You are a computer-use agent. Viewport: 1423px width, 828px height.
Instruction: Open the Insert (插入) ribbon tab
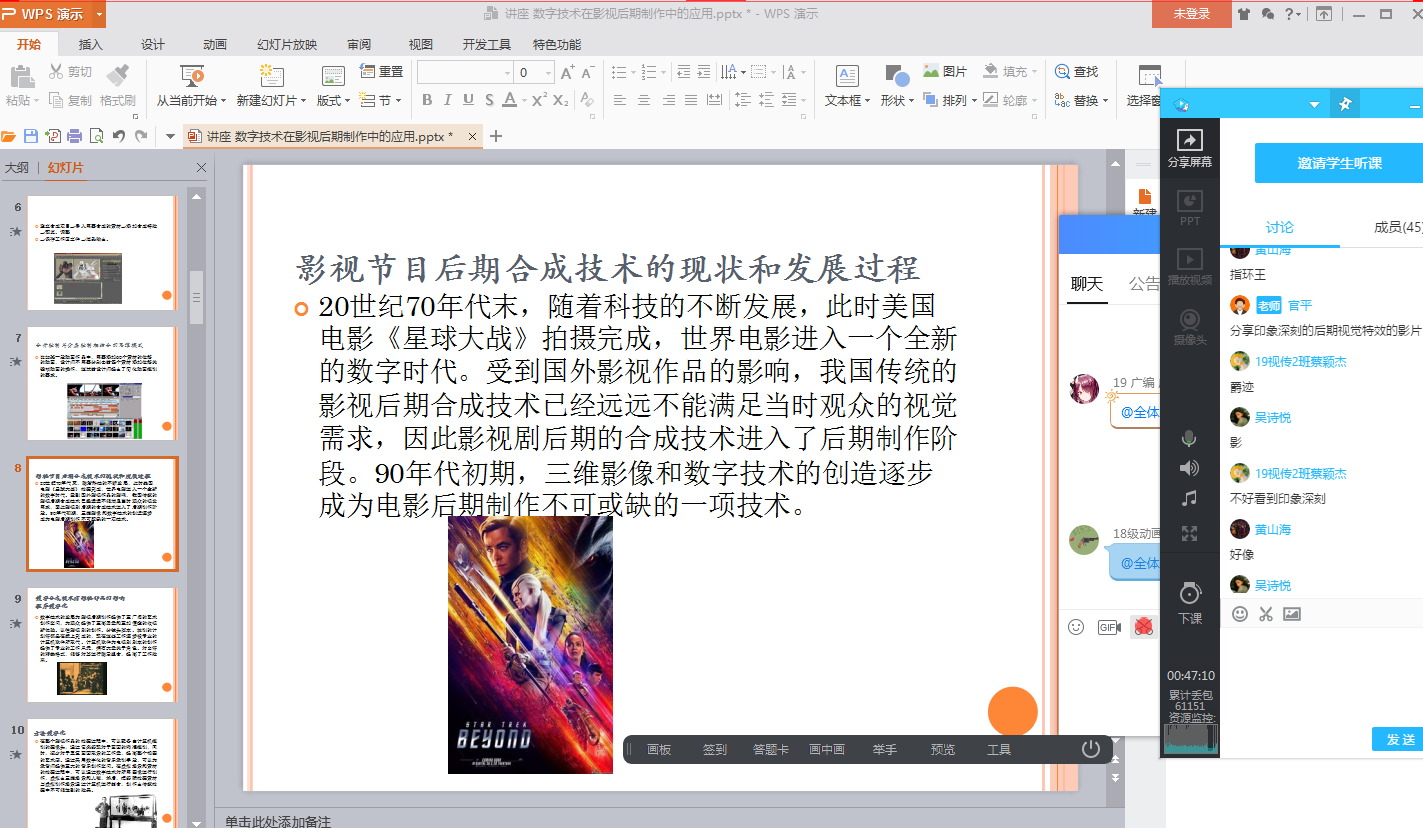pyautogui.click(x=91, y=44)
